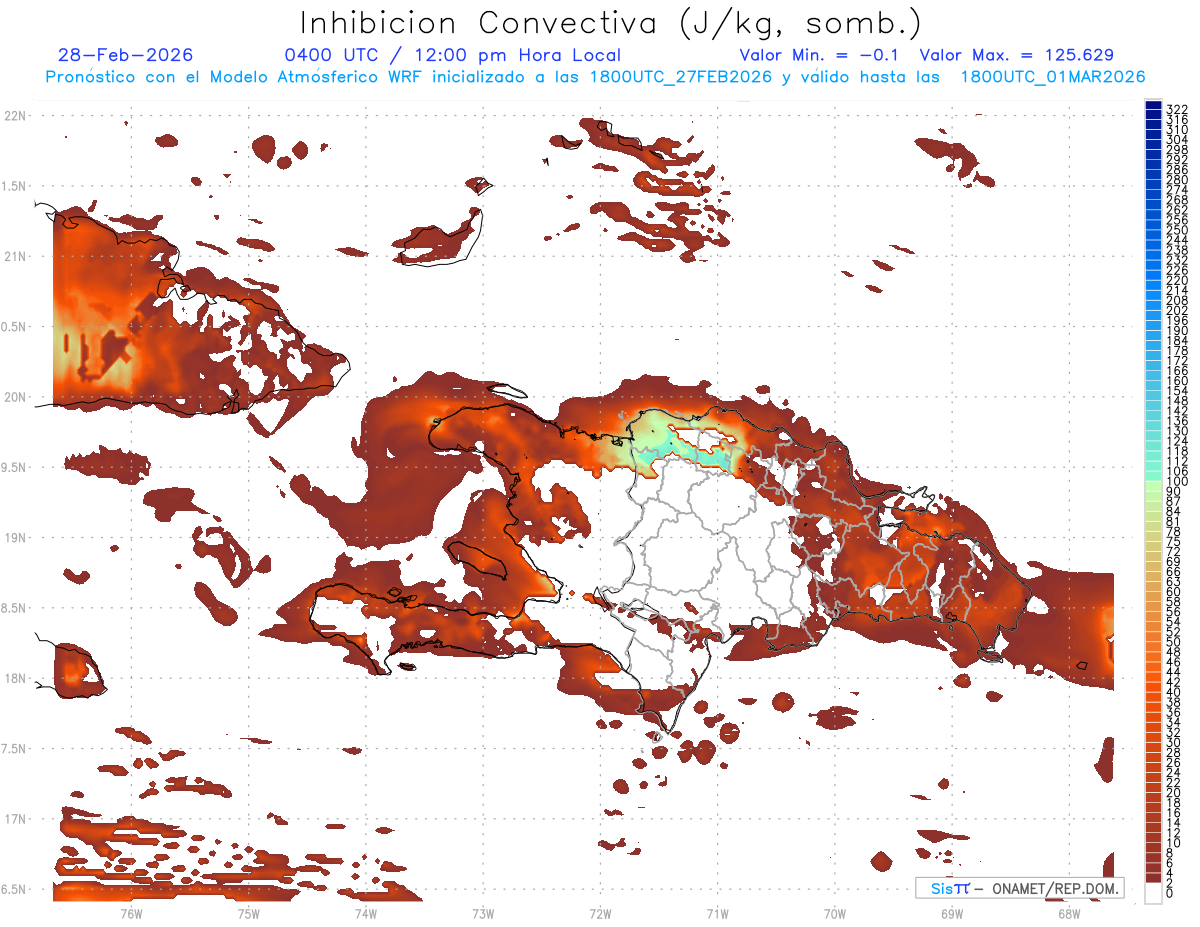Click the colorbar value "322"
Screen dimensions: 1200x927
[1177, 109]
